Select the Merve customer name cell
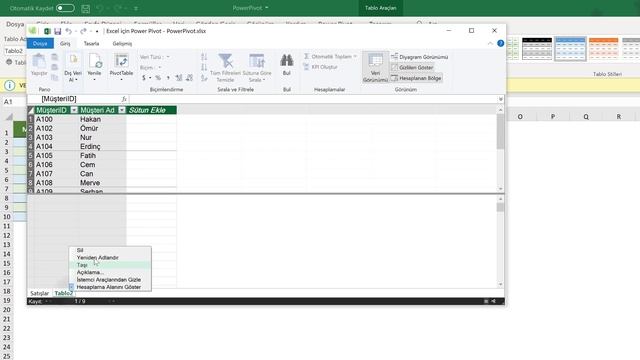The height and width of the screenshot is (360, 640). click(x=102, y=183)
